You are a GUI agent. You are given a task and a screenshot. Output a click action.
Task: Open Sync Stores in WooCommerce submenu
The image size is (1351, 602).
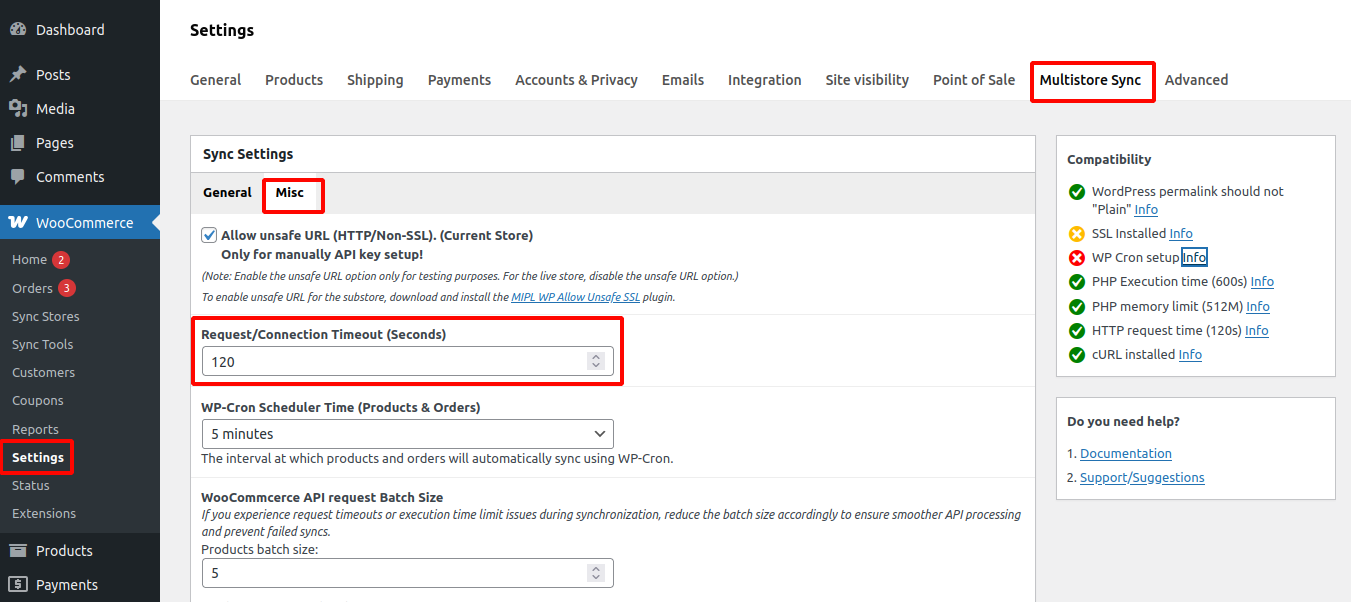46,316
